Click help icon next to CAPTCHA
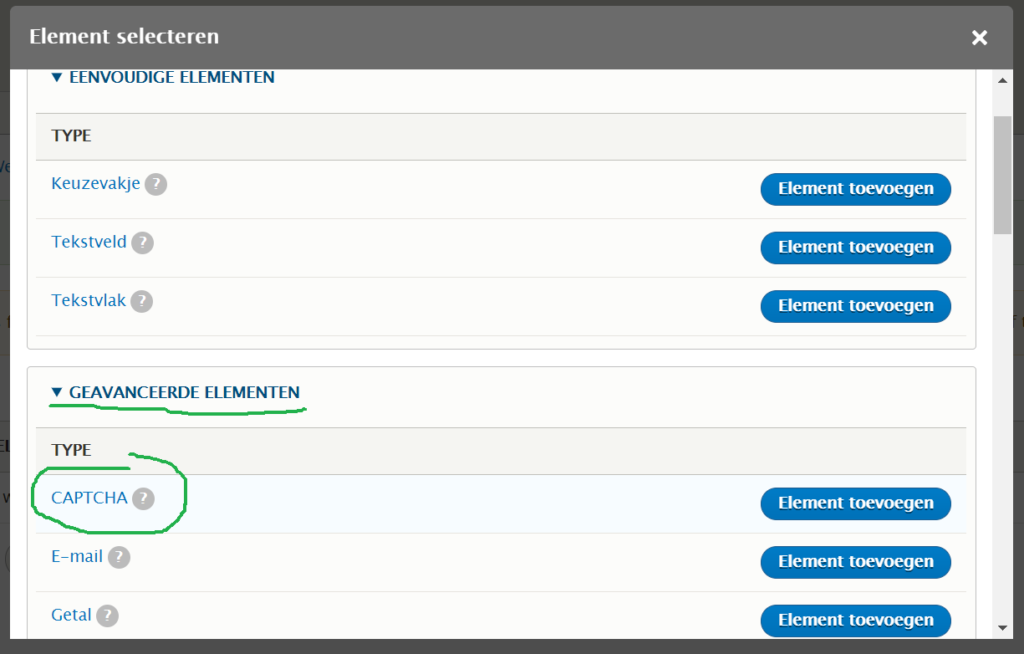The width and height of the screenshot is (1024, 654). point(144,498)
